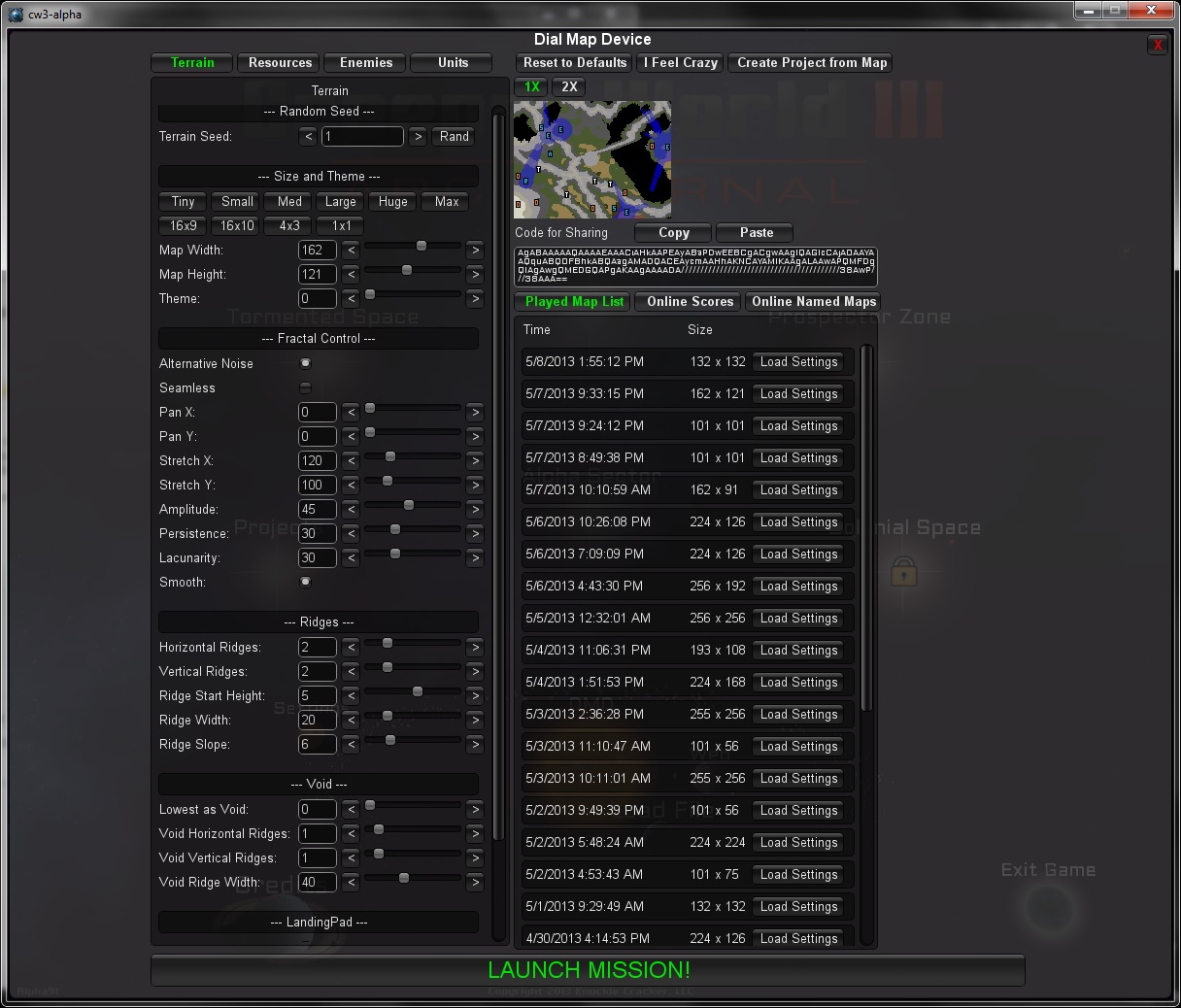The image size is (1181, 1008).
Task: Click the Stretch X slider track
Action: coord(413,456)
